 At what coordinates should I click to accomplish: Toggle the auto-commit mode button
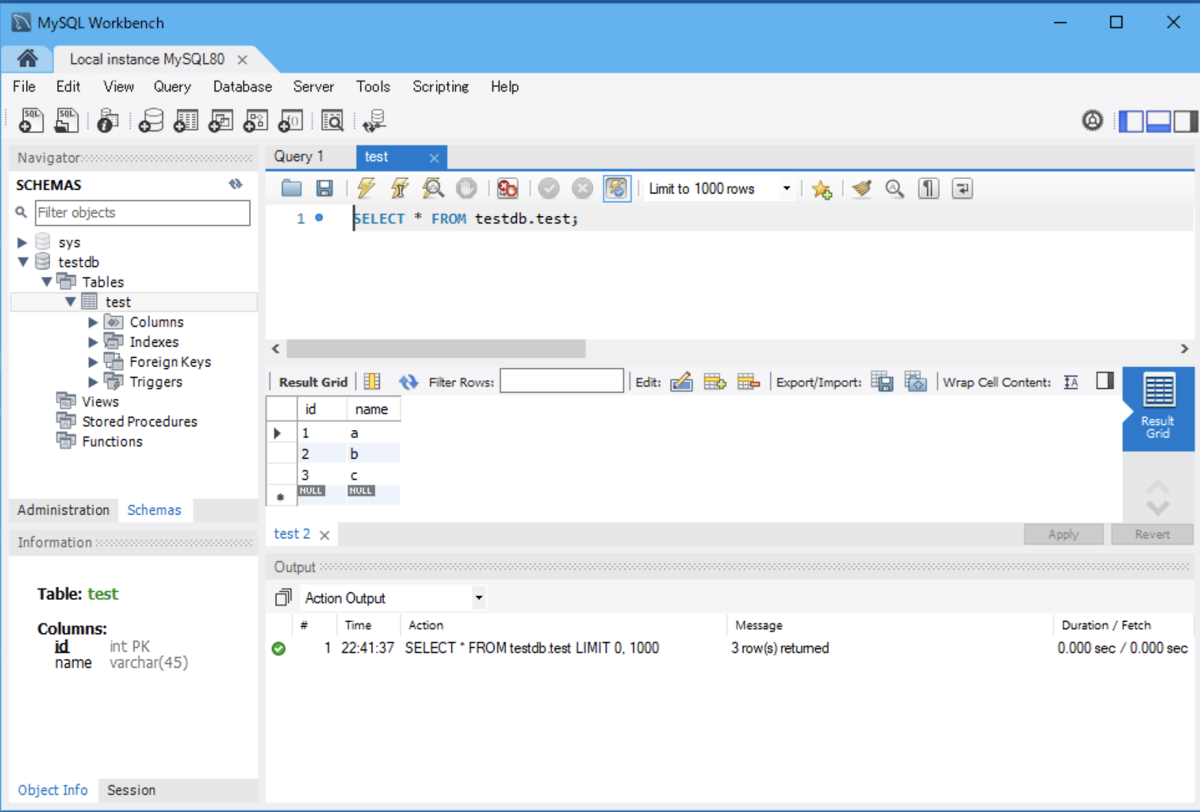click(x=617, y=188)
